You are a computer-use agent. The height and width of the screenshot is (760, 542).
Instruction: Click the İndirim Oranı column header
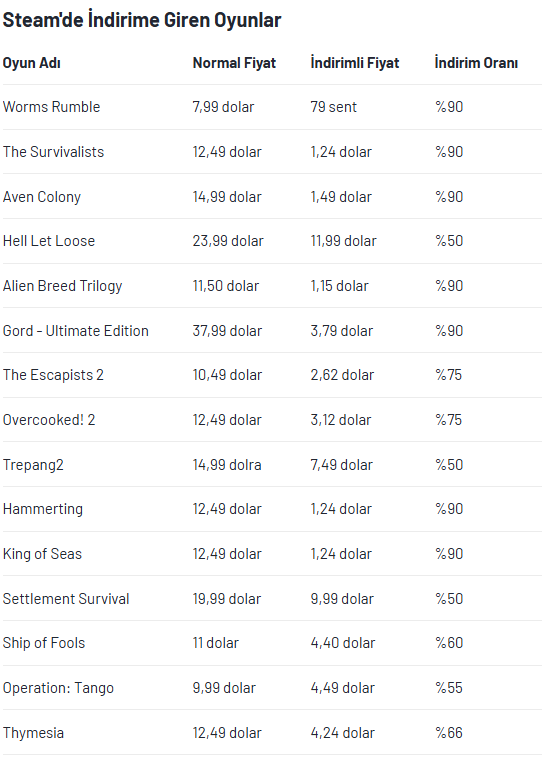pos(476,63)
